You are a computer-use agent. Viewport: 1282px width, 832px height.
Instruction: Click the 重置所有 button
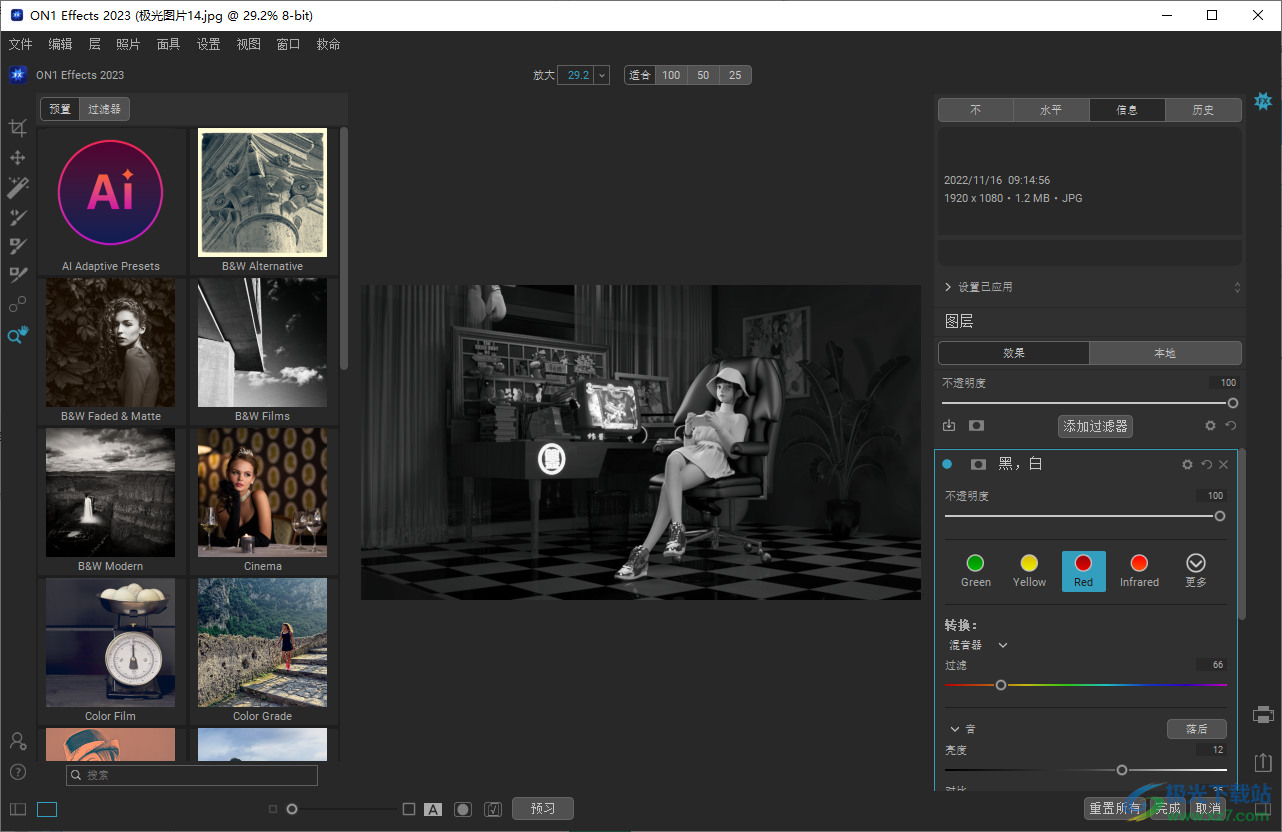(x=1115, y=809)
